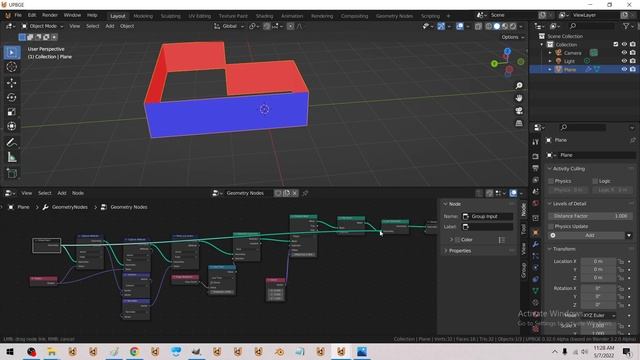Expand the Camera item in outliner
This screenshot has width=640, height=360.
(550, 53)
